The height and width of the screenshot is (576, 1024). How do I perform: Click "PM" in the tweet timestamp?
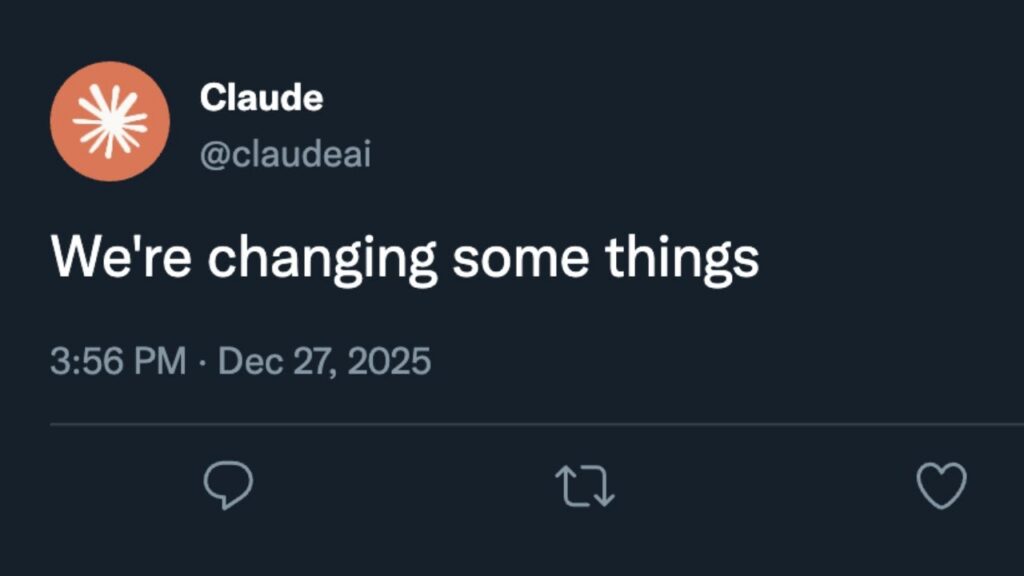click(160, 360)
